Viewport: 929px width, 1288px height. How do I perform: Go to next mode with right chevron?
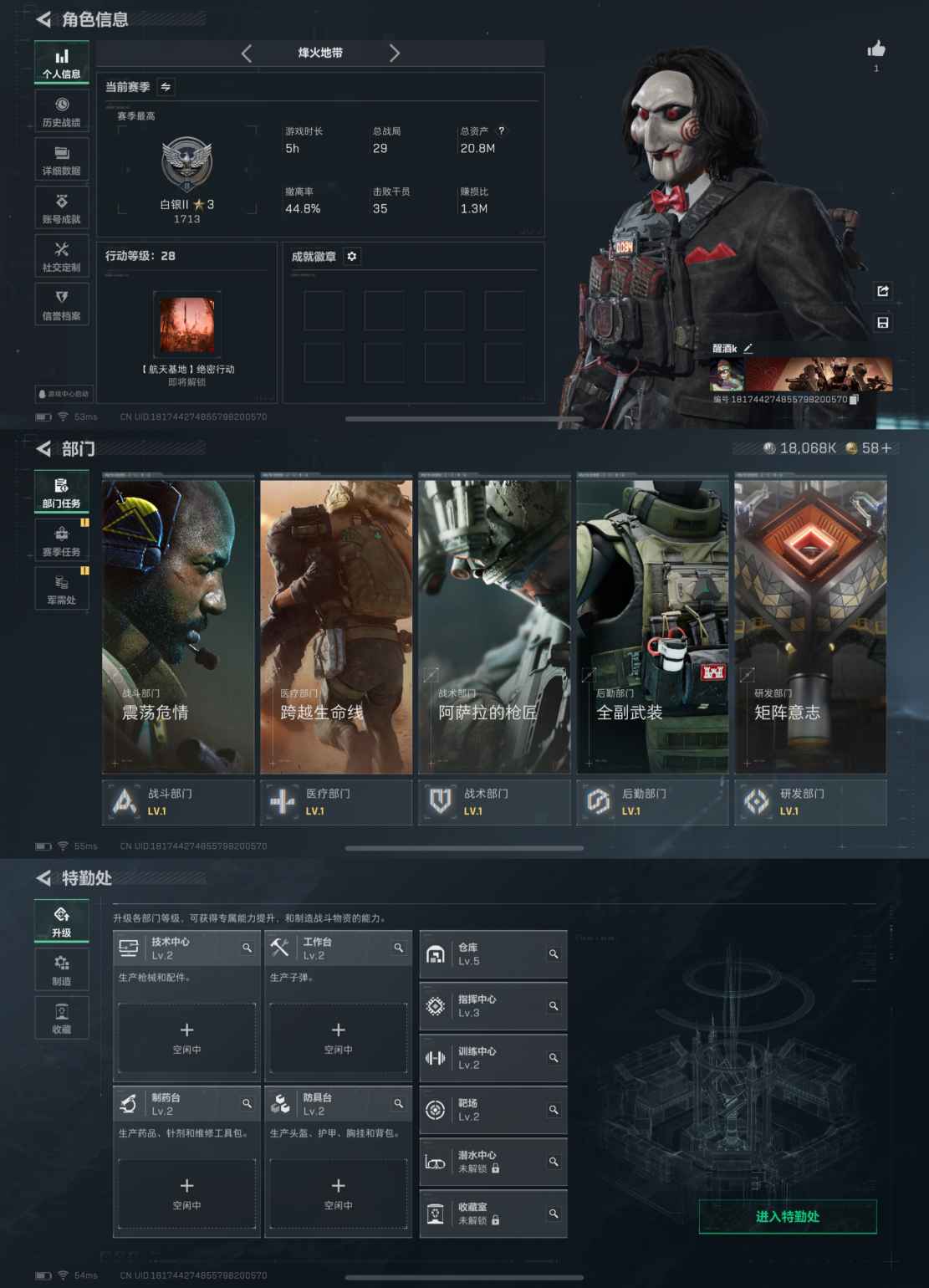[394, 54]
